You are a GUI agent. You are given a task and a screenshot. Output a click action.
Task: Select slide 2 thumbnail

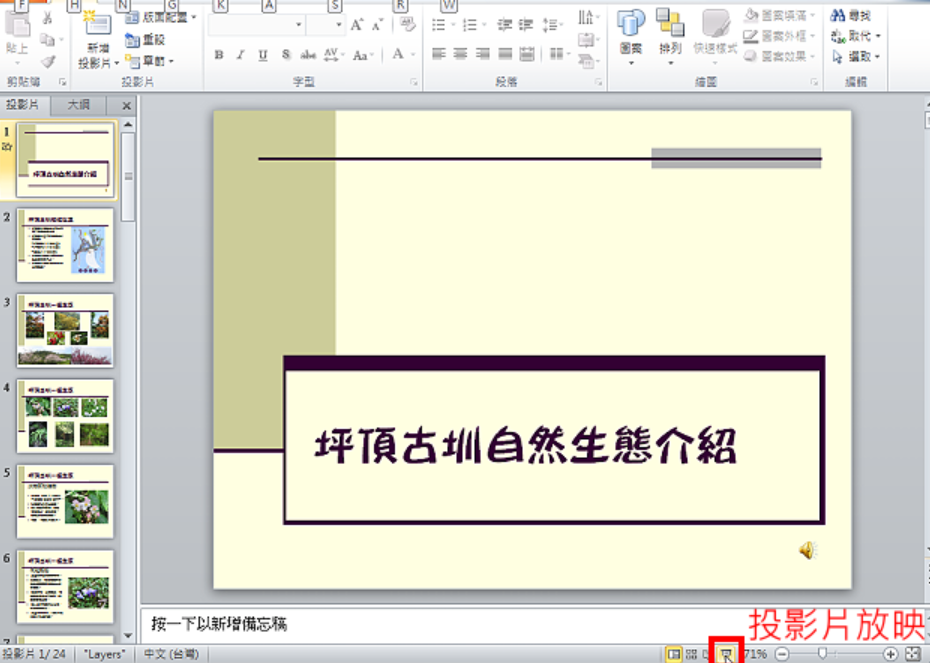point(65,245)
